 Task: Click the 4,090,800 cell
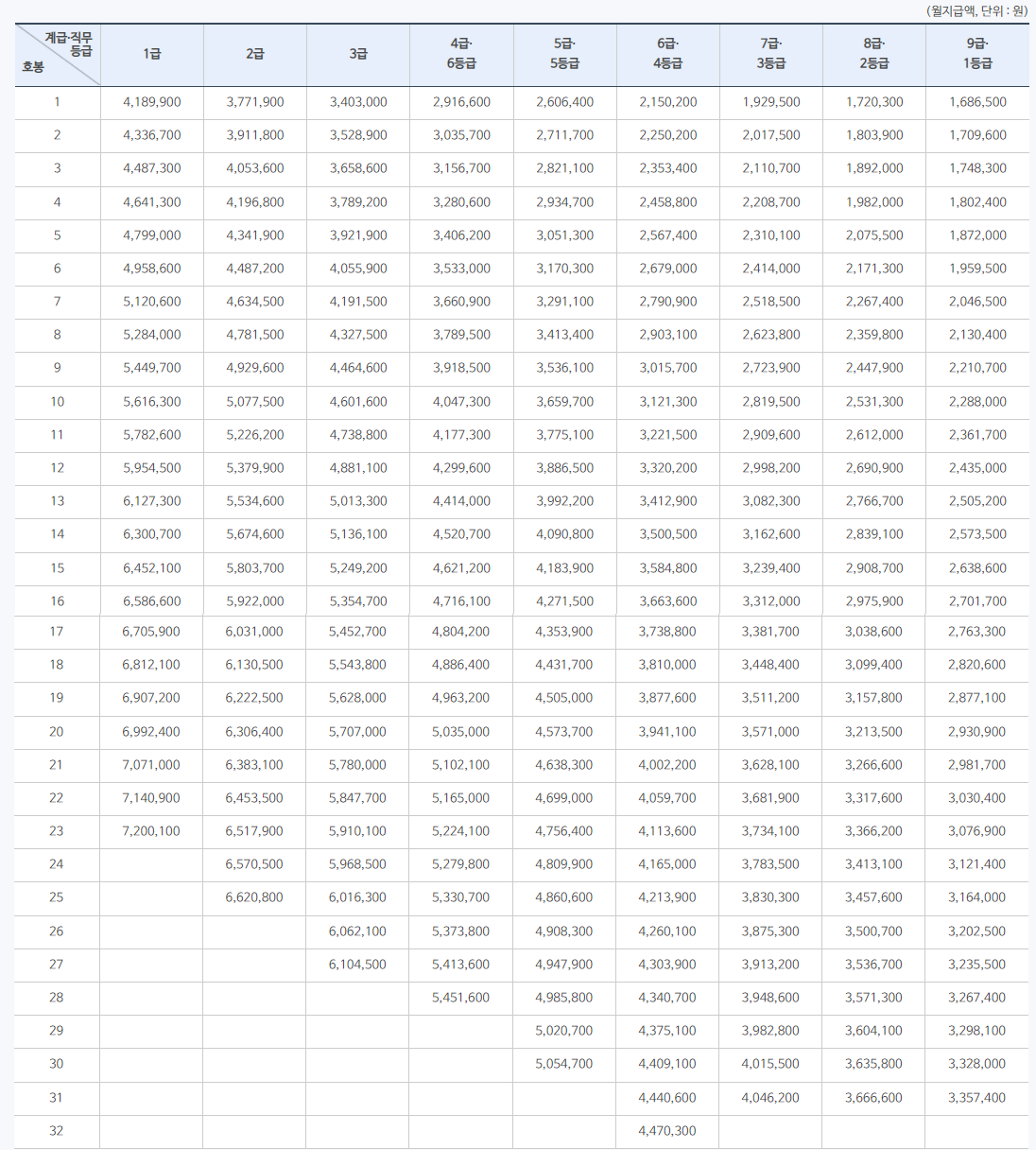565,534
